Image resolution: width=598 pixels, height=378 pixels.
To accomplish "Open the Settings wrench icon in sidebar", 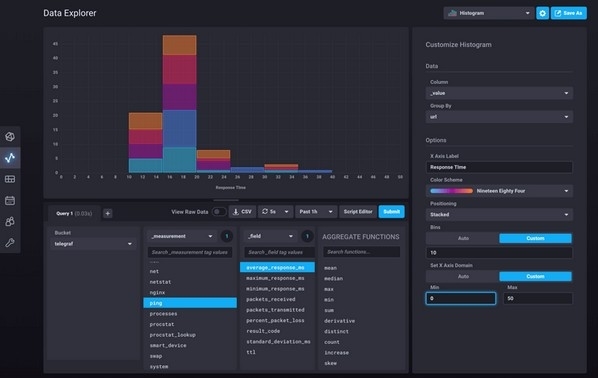I will coord(10,243).
